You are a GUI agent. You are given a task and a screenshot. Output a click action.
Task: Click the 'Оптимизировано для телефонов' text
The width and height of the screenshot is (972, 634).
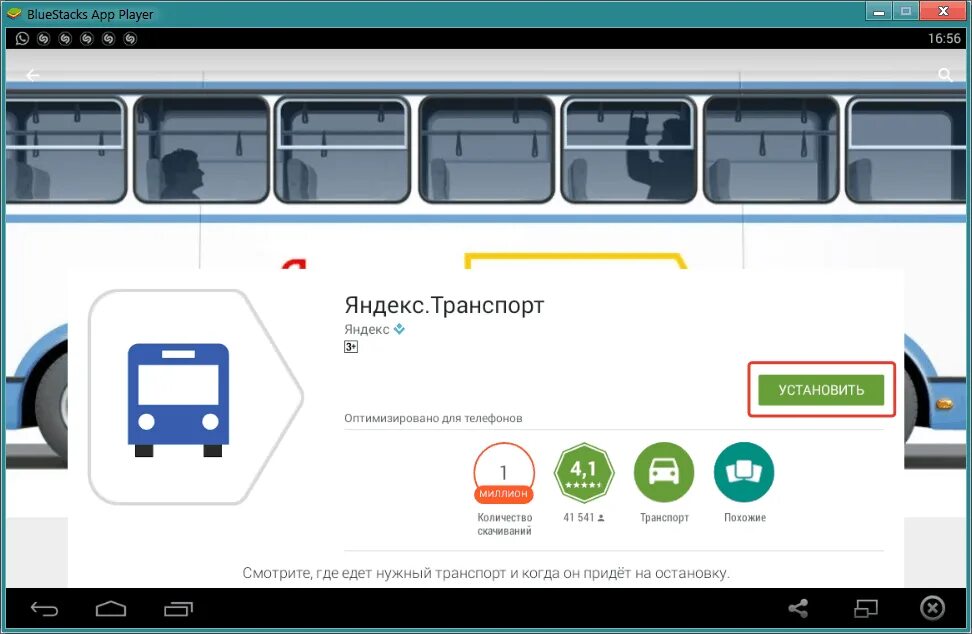coord(433,418)
